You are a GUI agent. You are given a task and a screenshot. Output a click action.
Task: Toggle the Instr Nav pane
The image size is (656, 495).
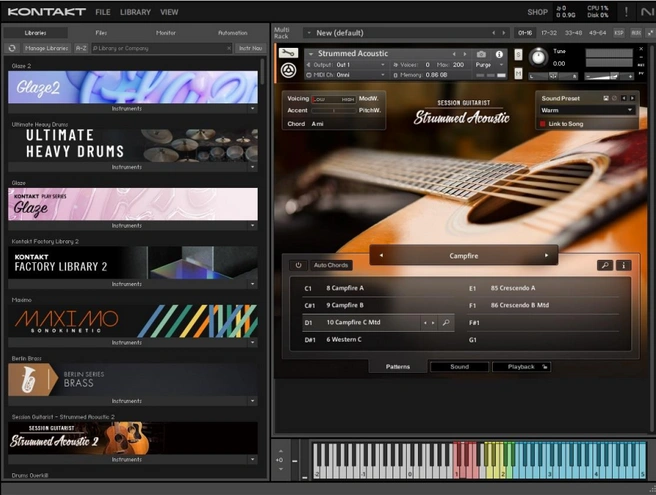tap(250, 49)
